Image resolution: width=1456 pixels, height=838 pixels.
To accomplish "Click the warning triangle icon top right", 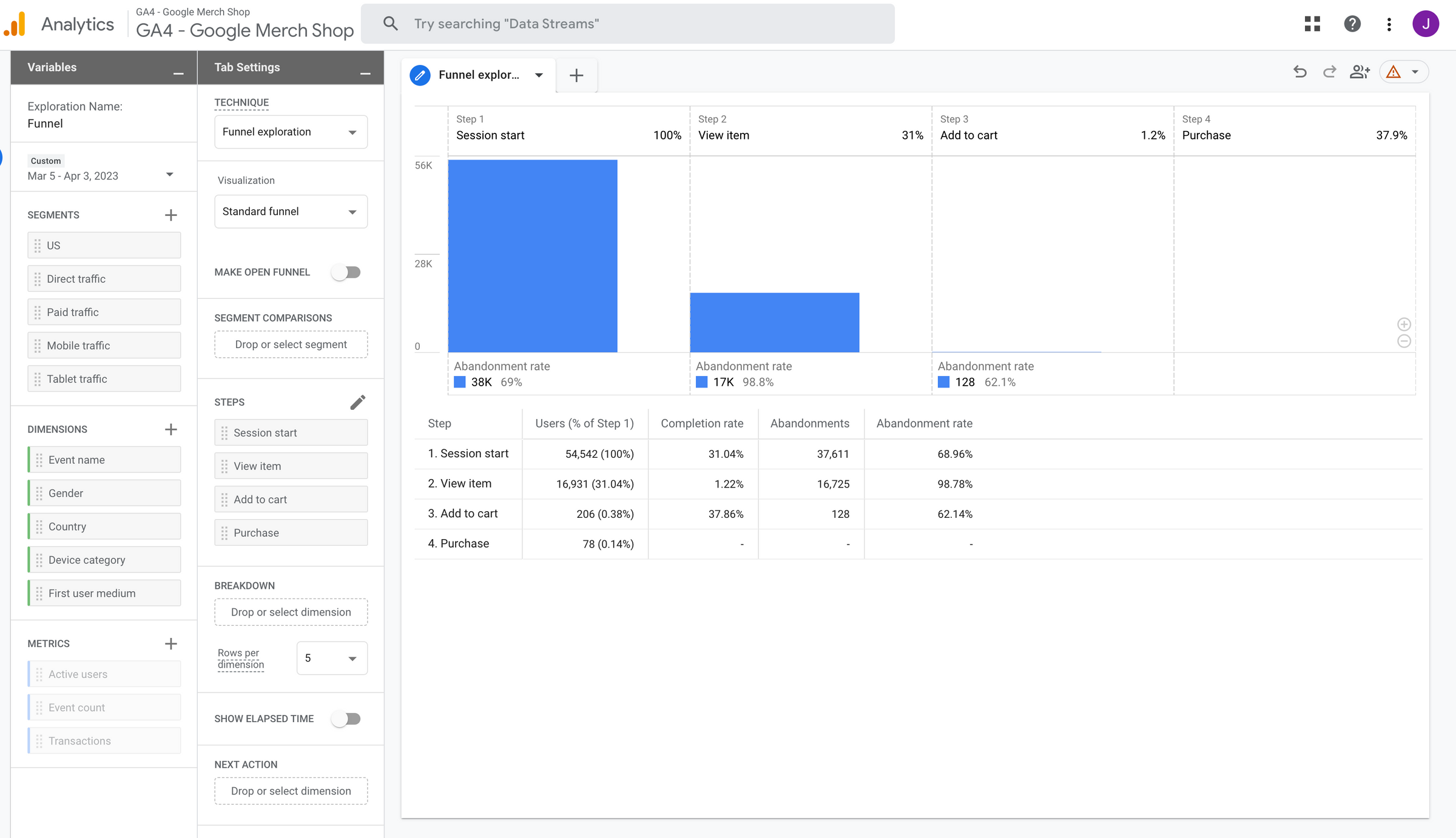I will (x=1394, y=72).
